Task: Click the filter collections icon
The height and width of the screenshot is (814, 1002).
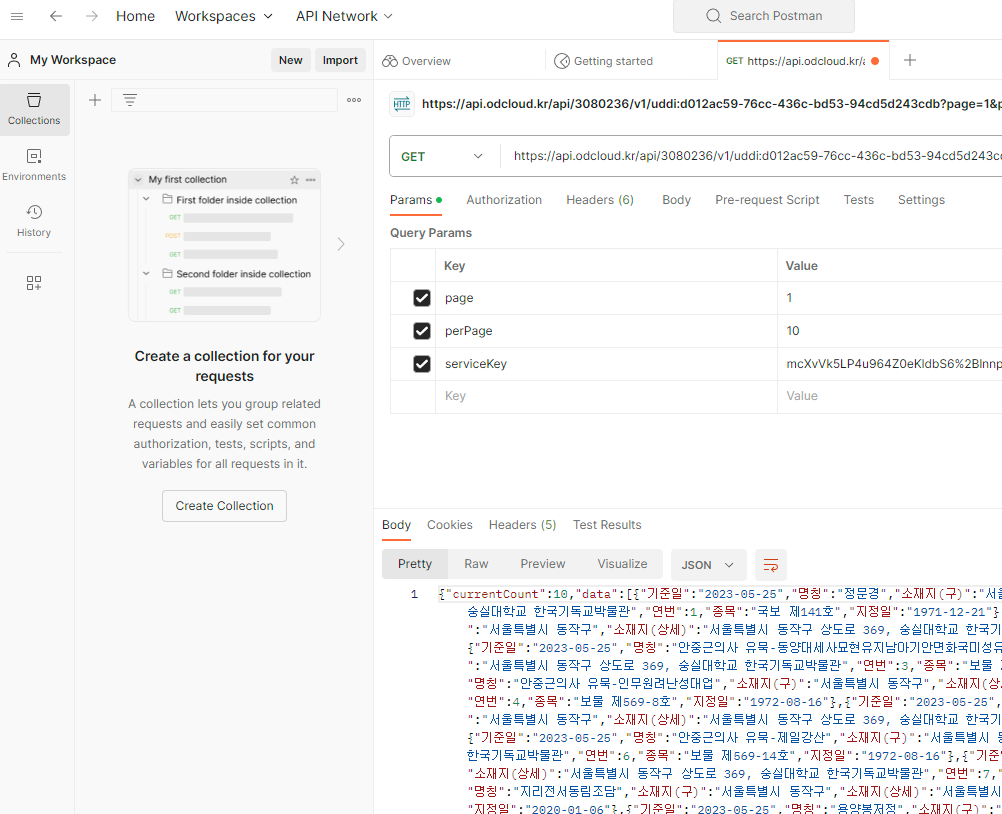Action: [130, 100]
